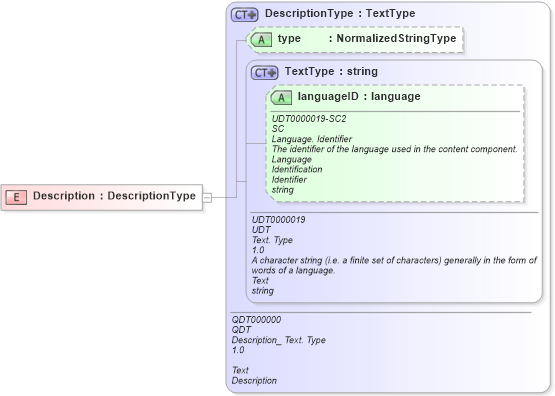The width and height of the screenshot is (555, 396).
Task: Click the A attribute icon beside languageID
Action: click(x=281, y=97)
